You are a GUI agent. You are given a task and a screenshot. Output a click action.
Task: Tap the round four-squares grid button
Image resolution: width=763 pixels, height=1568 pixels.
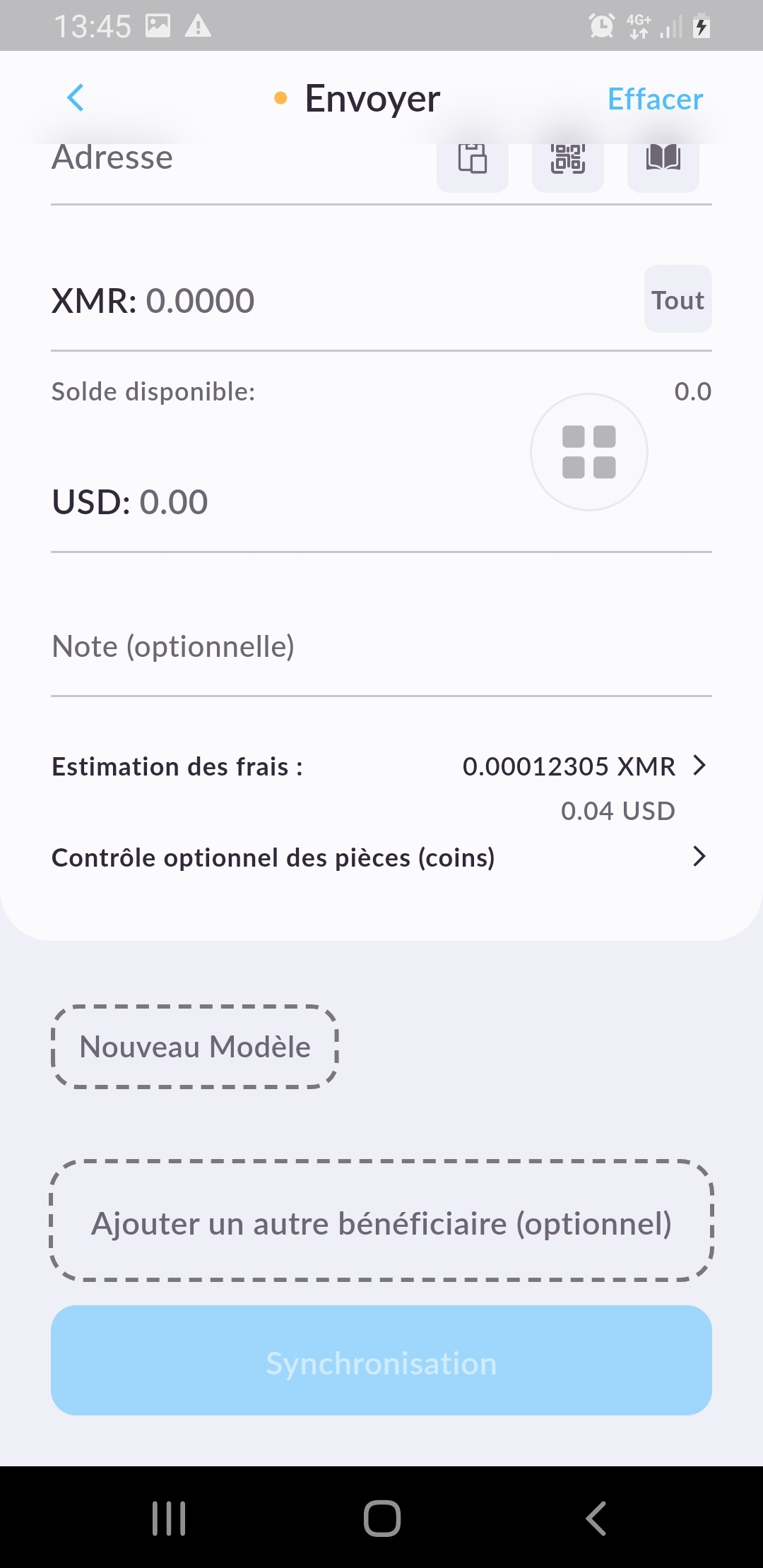588,452
